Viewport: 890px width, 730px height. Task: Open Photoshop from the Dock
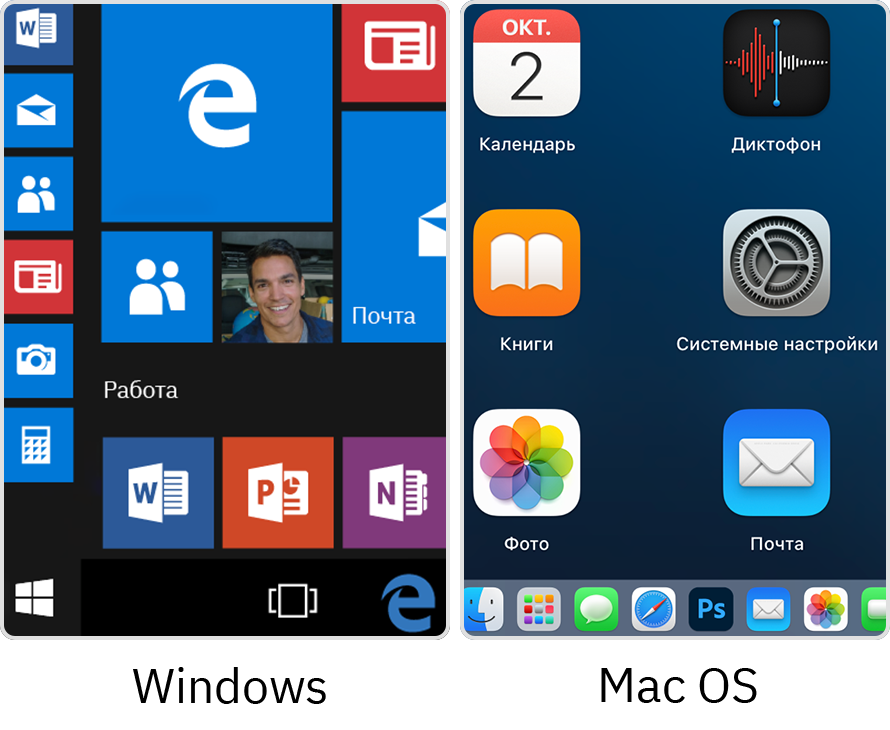(711, 609)
